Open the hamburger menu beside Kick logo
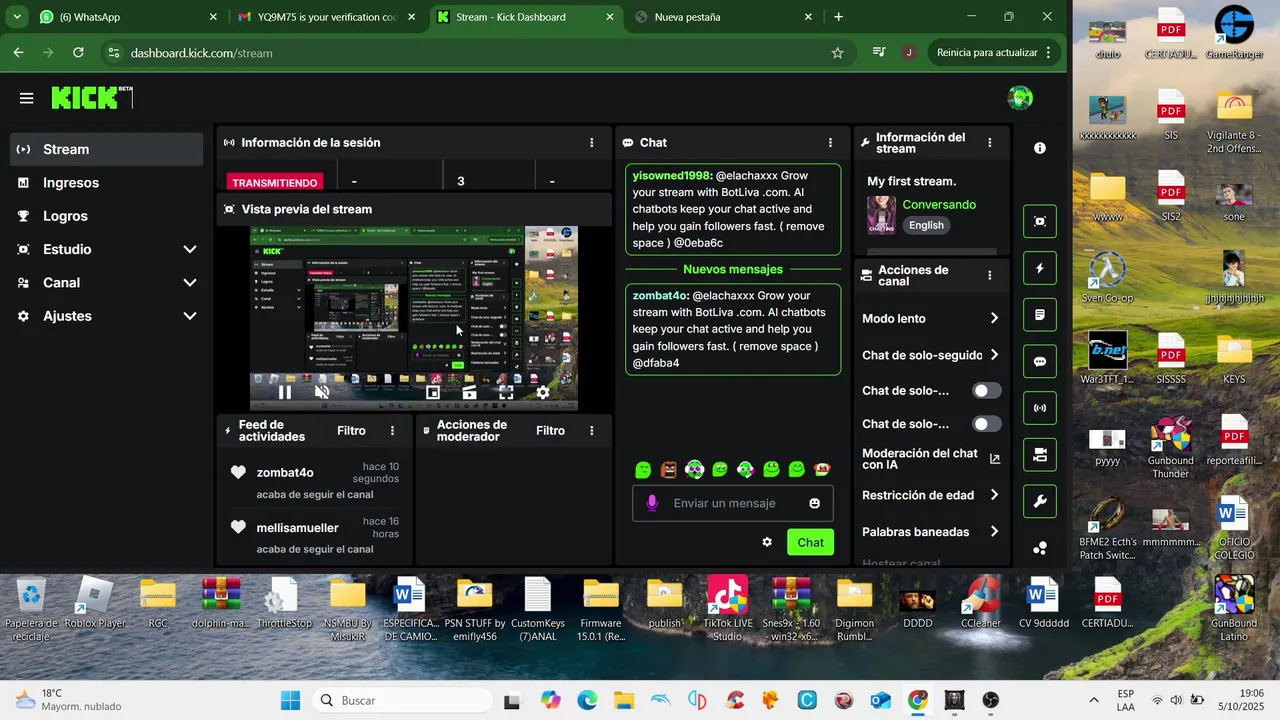The image size is (1280, 720). (26, 98)
